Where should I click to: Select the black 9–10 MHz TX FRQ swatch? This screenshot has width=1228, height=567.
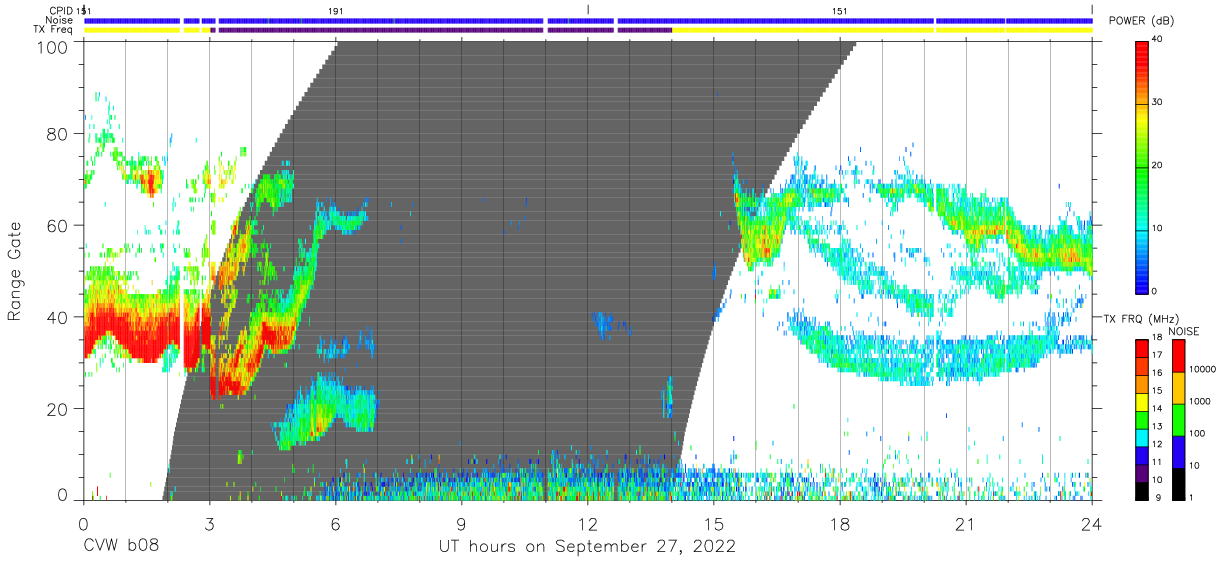(1143, 489)
